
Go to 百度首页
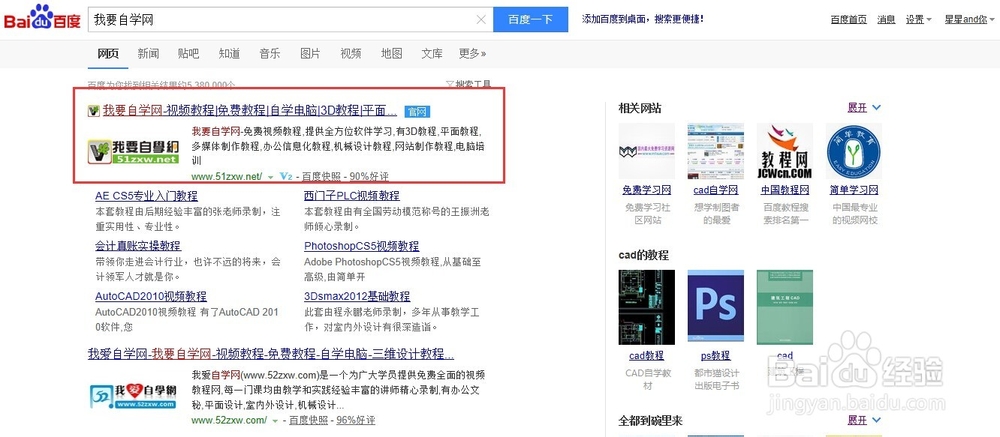point(848,20)
